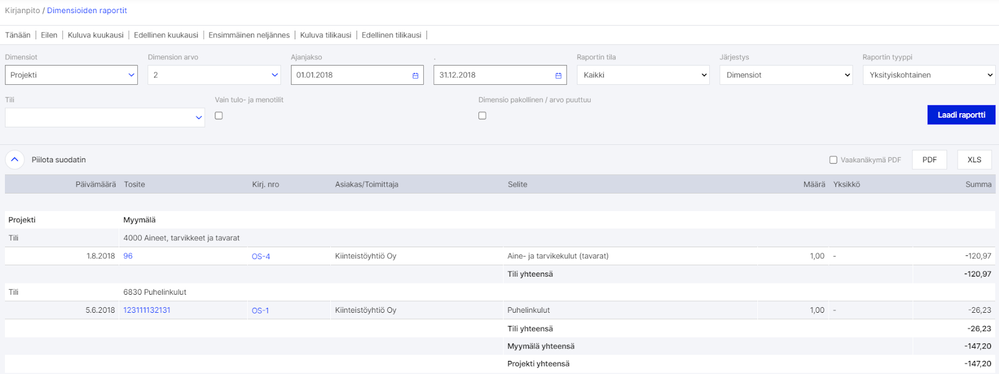
Task: Go to Dimensioiden raportit breadcrumb
Action: click(x=87, y=11)
